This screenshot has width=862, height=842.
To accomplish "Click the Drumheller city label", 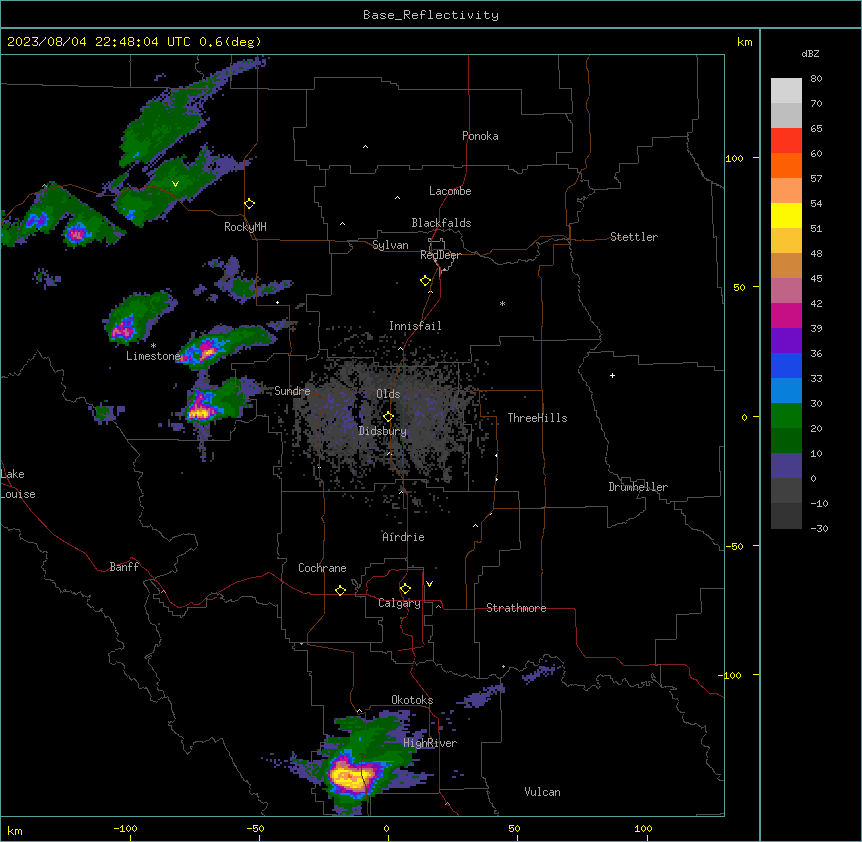I will (x=638, y=487).
